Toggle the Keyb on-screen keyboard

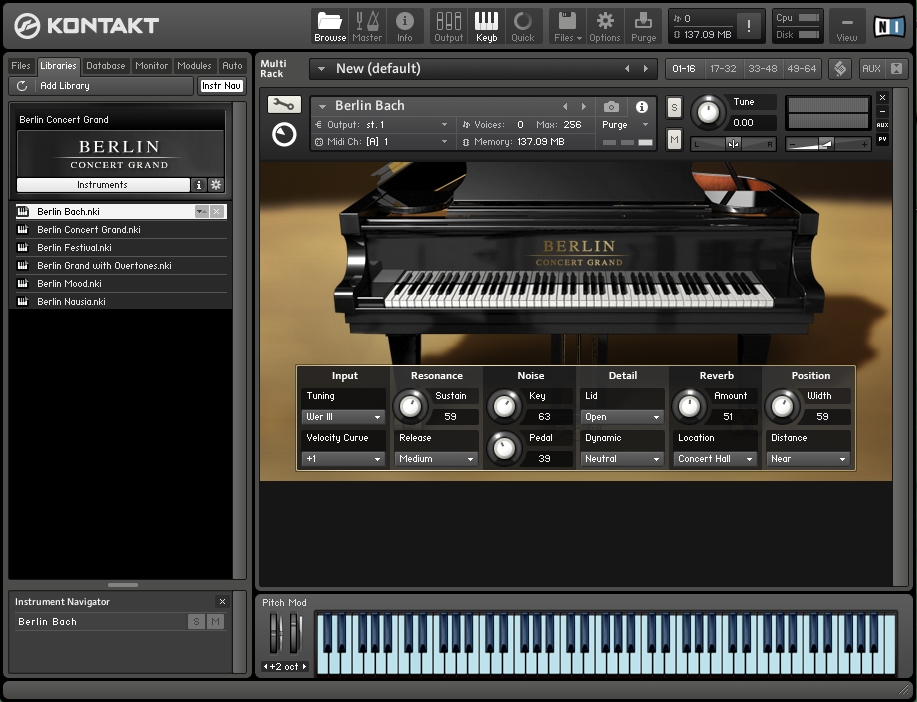pyautogui.click(x=486, y=26)
